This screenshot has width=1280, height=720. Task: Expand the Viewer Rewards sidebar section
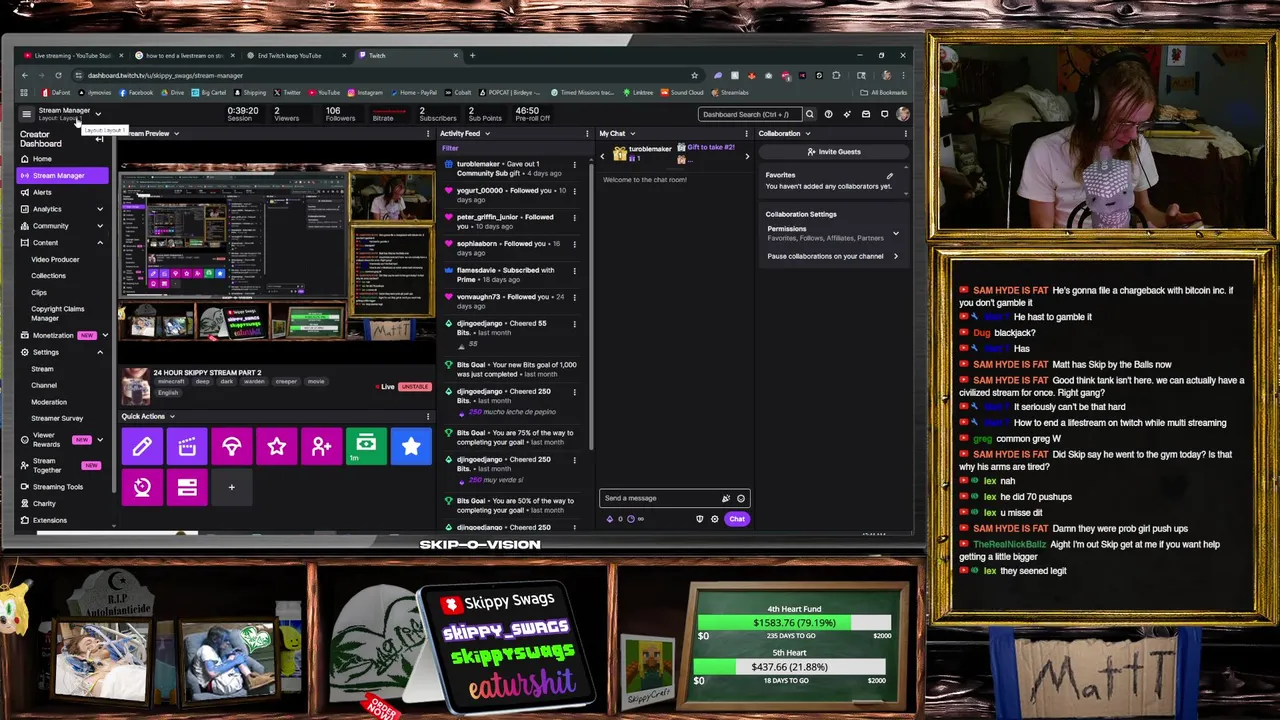point(101,439)
